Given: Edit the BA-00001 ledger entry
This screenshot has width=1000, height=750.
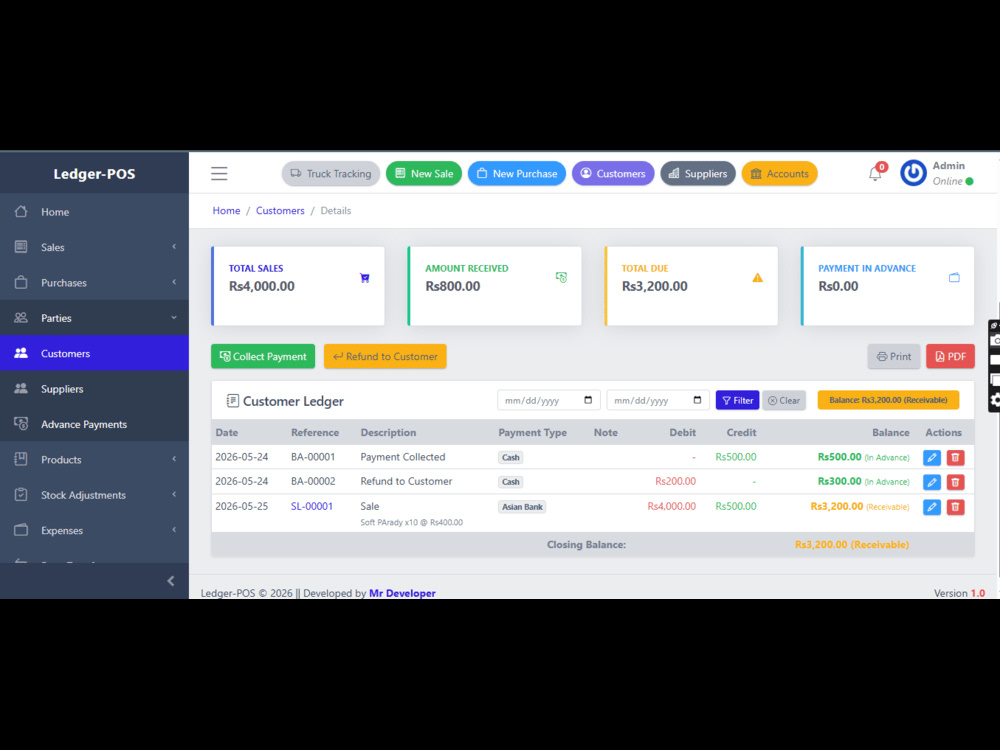Looking at the screenshot, I should (x=931, y=457).
